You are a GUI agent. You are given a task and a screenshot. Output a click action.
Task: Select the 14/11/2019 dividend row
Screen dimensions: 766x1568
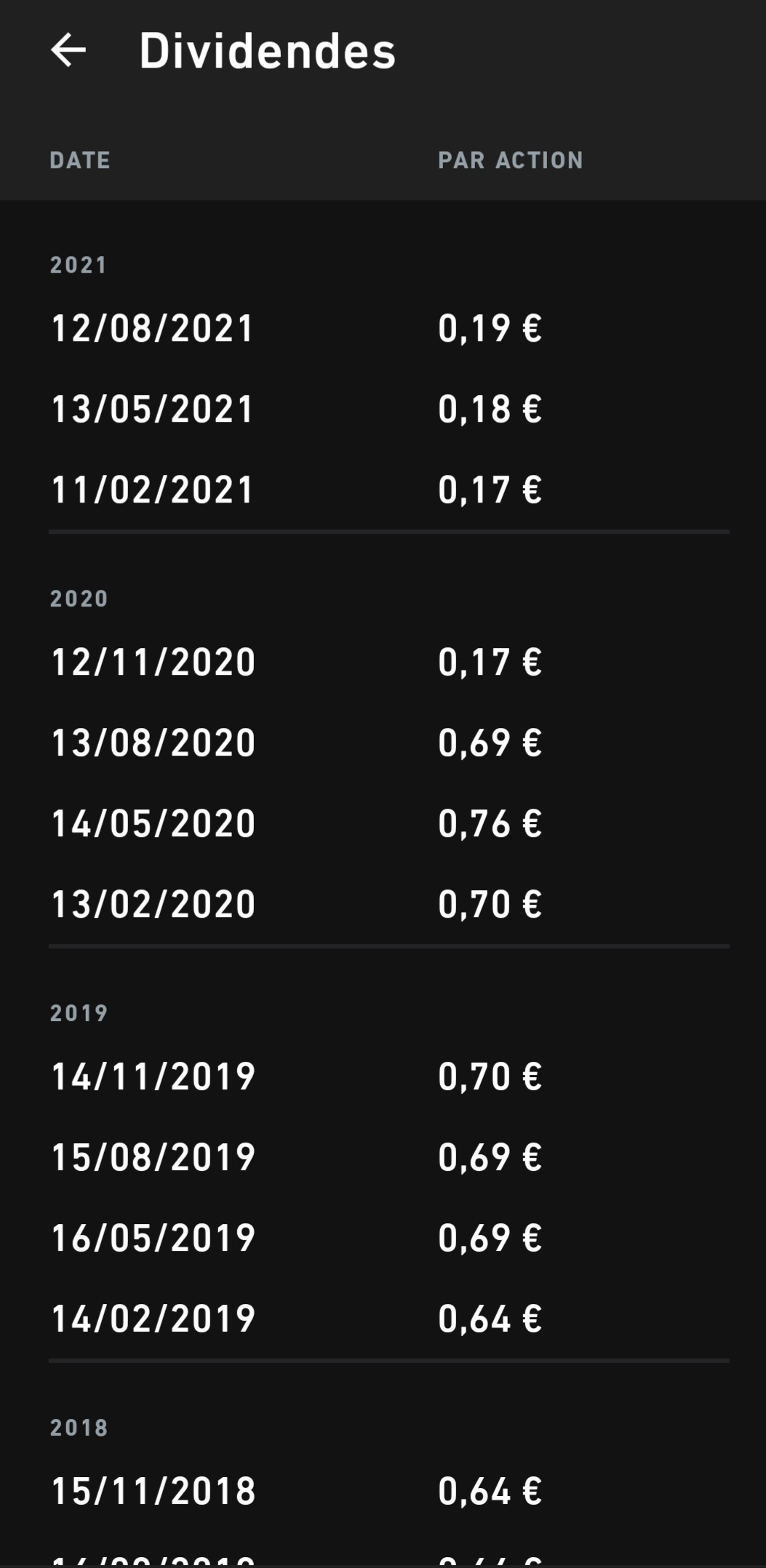(153, 1076)
